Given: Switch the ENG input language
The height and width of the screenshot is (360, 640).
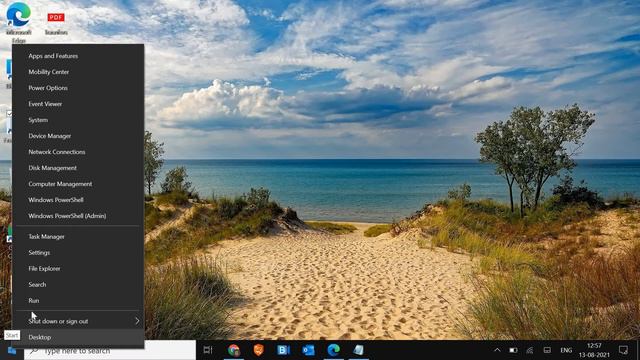Looking at the screenshot, I should click(566, 350).
